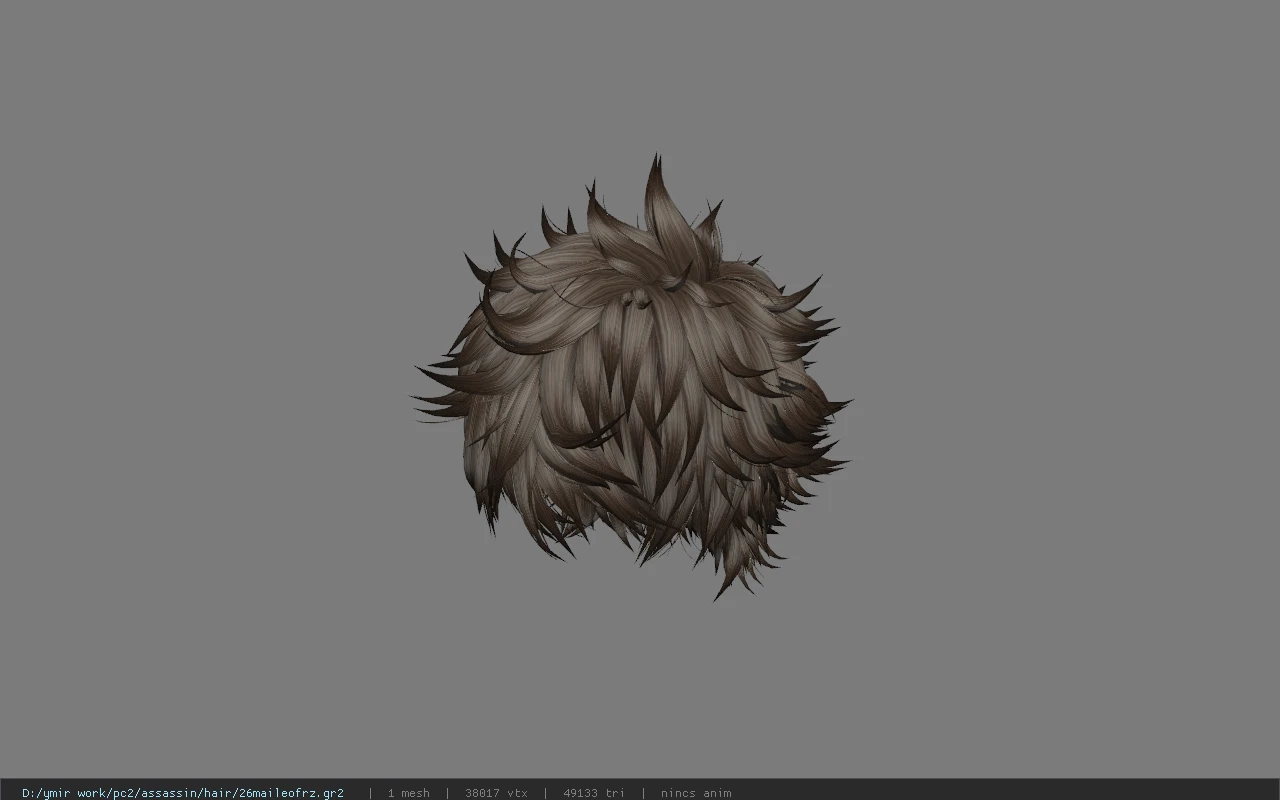Click the 'nincs anim' status entry
The width and height of the screenshot is (1280, 800).
(x=696, y=793)
